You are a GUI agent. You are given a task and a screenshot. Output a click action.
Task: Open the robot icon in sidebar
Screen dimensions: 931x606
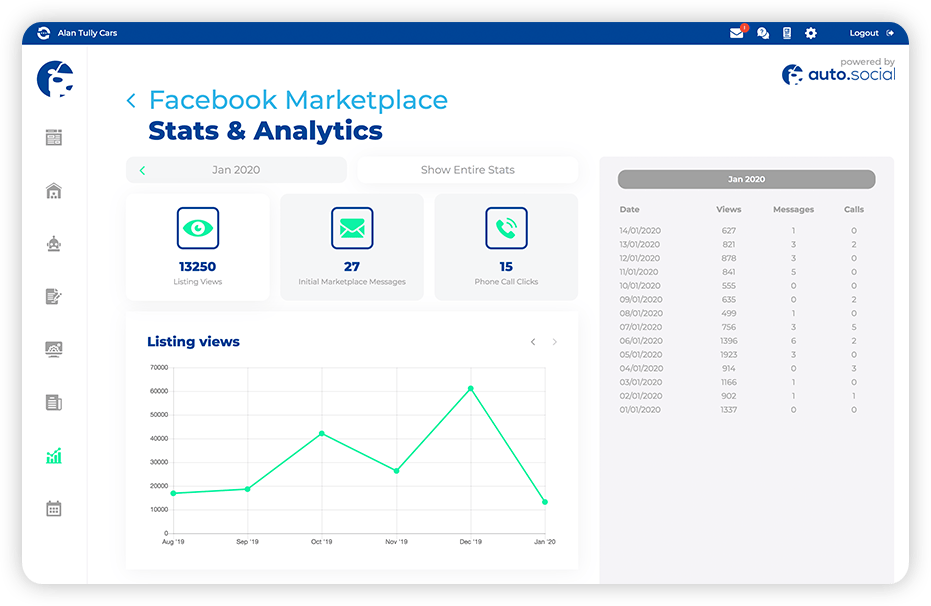54,243
